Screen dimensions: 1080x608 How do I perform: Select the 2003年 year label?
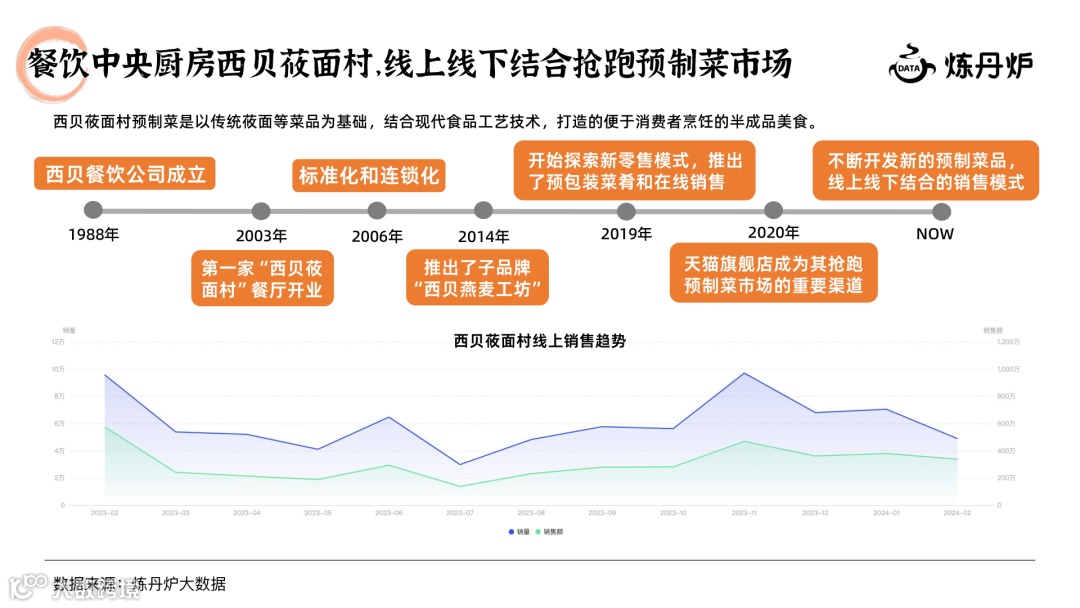(x=262, y=236)
